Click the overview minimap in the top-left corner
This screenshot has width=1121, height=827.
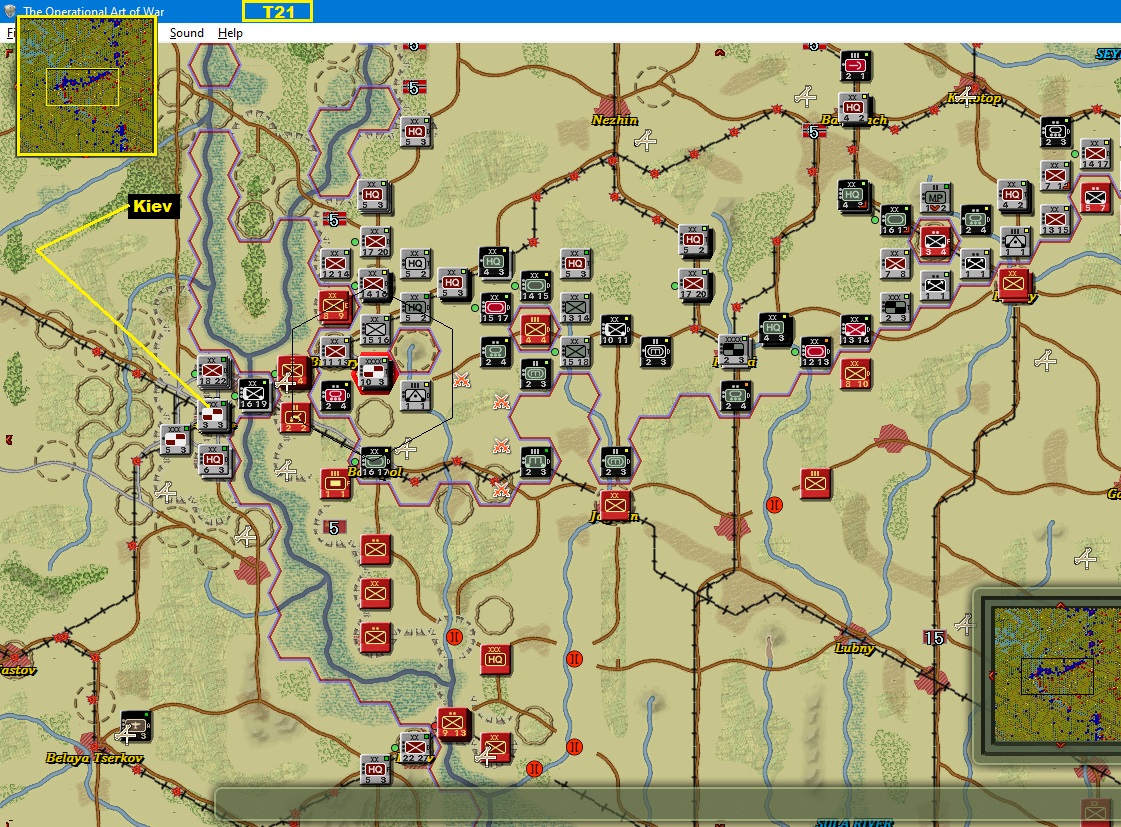[87, 86]
